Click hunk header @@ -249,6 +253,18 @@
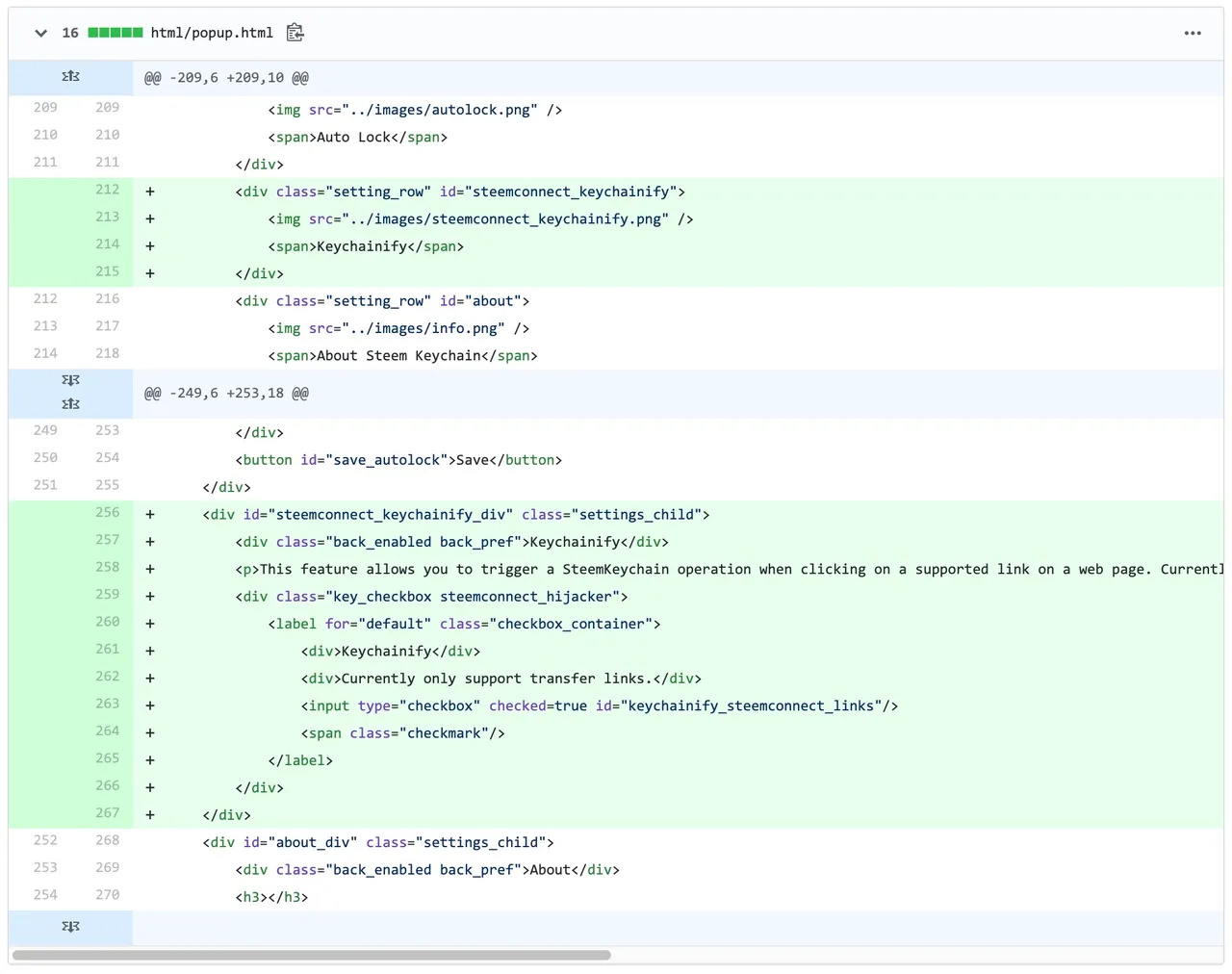Image resolution: width=1232 pixels, height=974 pixels. (x=226, y=393)
